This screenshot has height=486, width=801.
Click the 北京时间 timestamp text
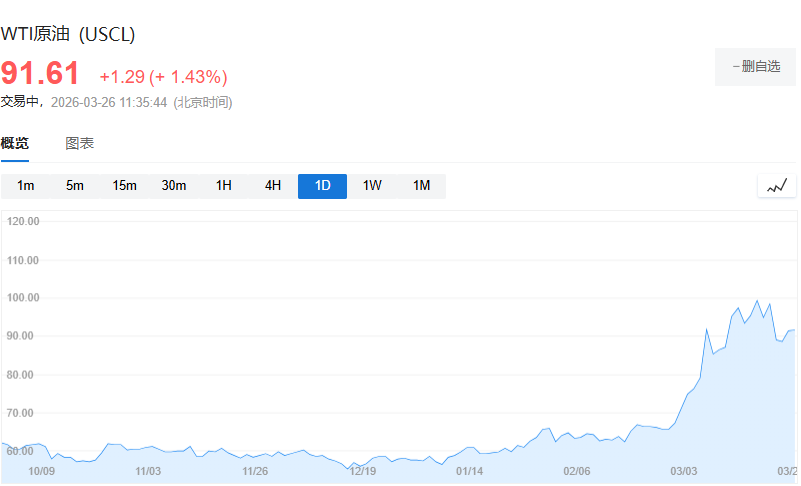pos(203,102)
